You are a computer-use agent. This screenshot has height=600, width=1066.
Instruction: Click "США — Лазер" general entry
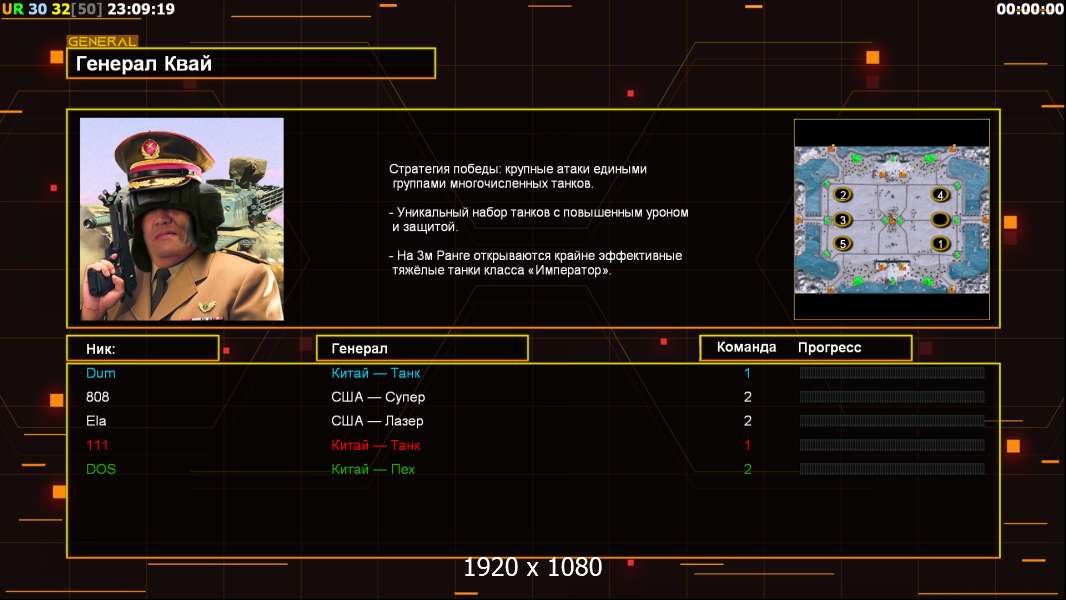tap(377, 421)
